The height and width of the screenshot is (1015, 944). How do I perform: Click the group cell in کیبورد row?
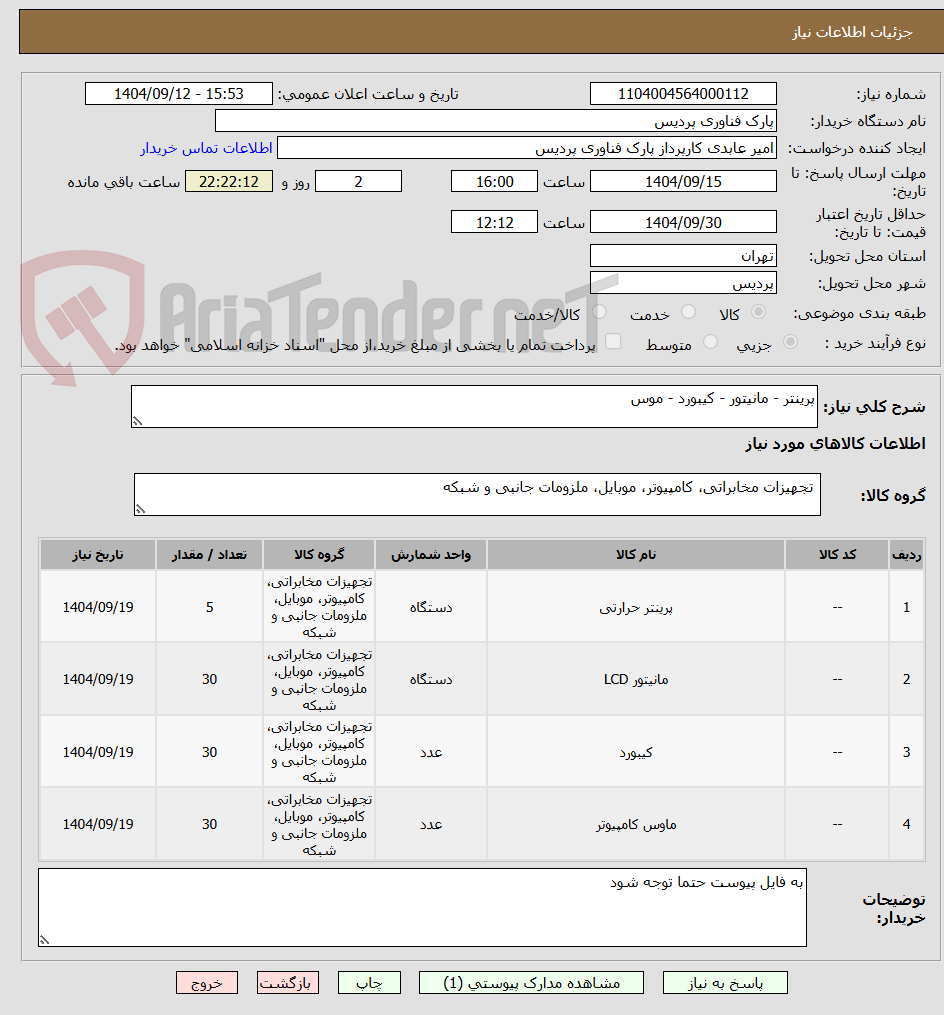click(x=319, y=752)
